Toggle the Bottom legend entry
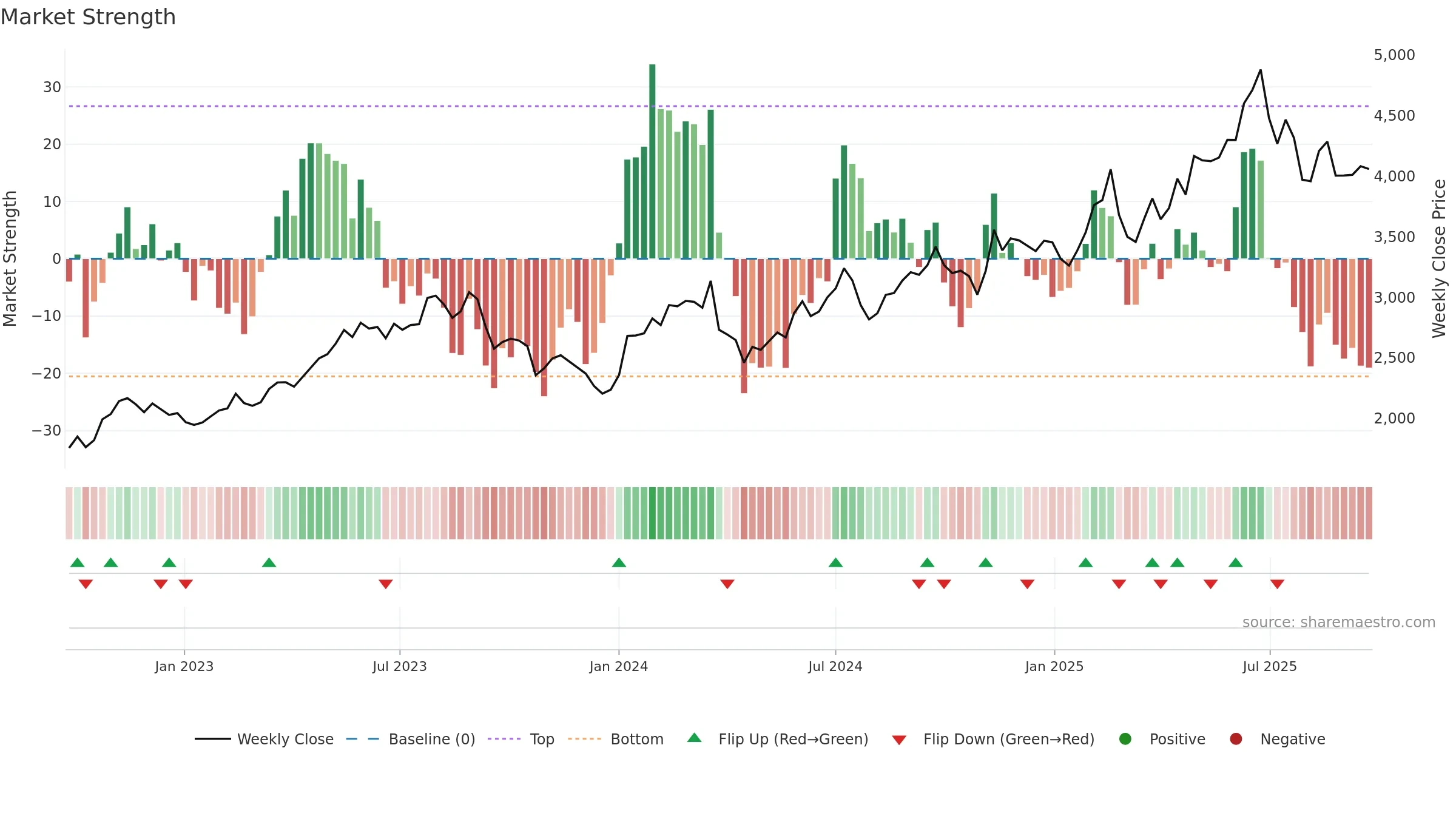This screenshot has height=819, width=1456. pos(615,739)
